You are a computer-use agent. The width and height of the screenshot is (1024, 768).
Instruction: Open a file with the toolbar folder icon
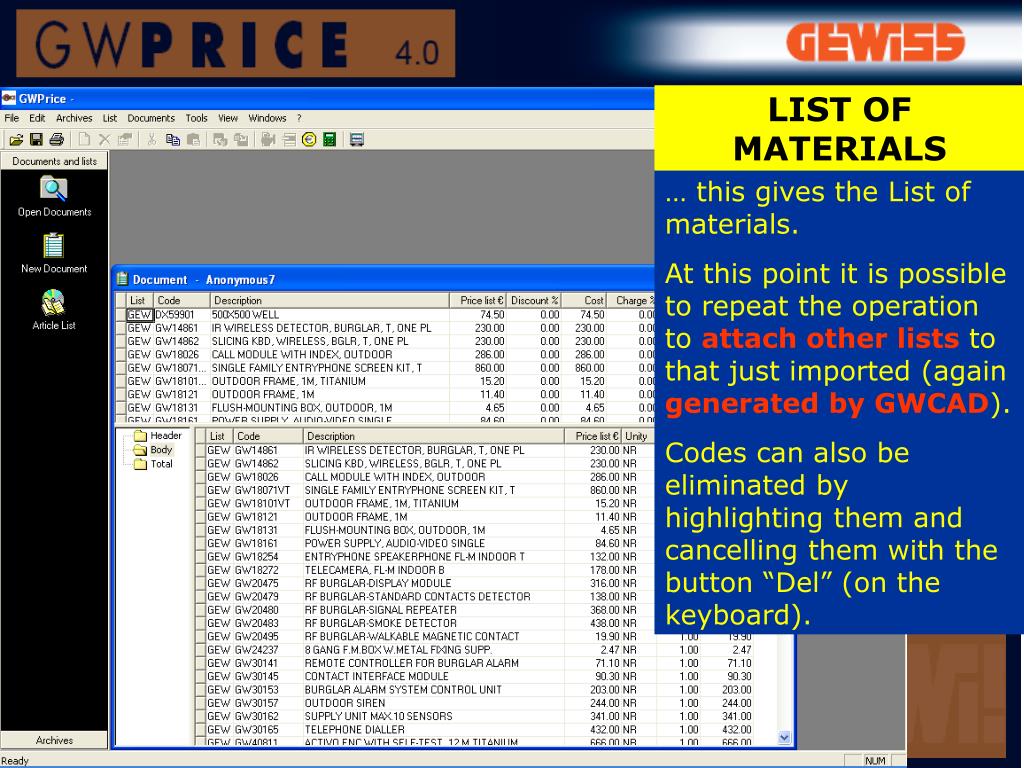tap(16, 139)
